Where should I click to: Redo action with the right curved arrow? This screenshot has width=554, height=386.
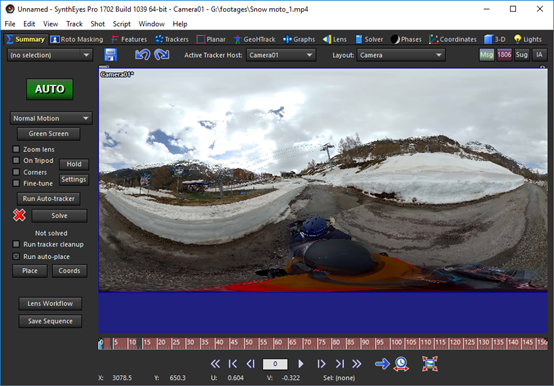coord(162,55)
